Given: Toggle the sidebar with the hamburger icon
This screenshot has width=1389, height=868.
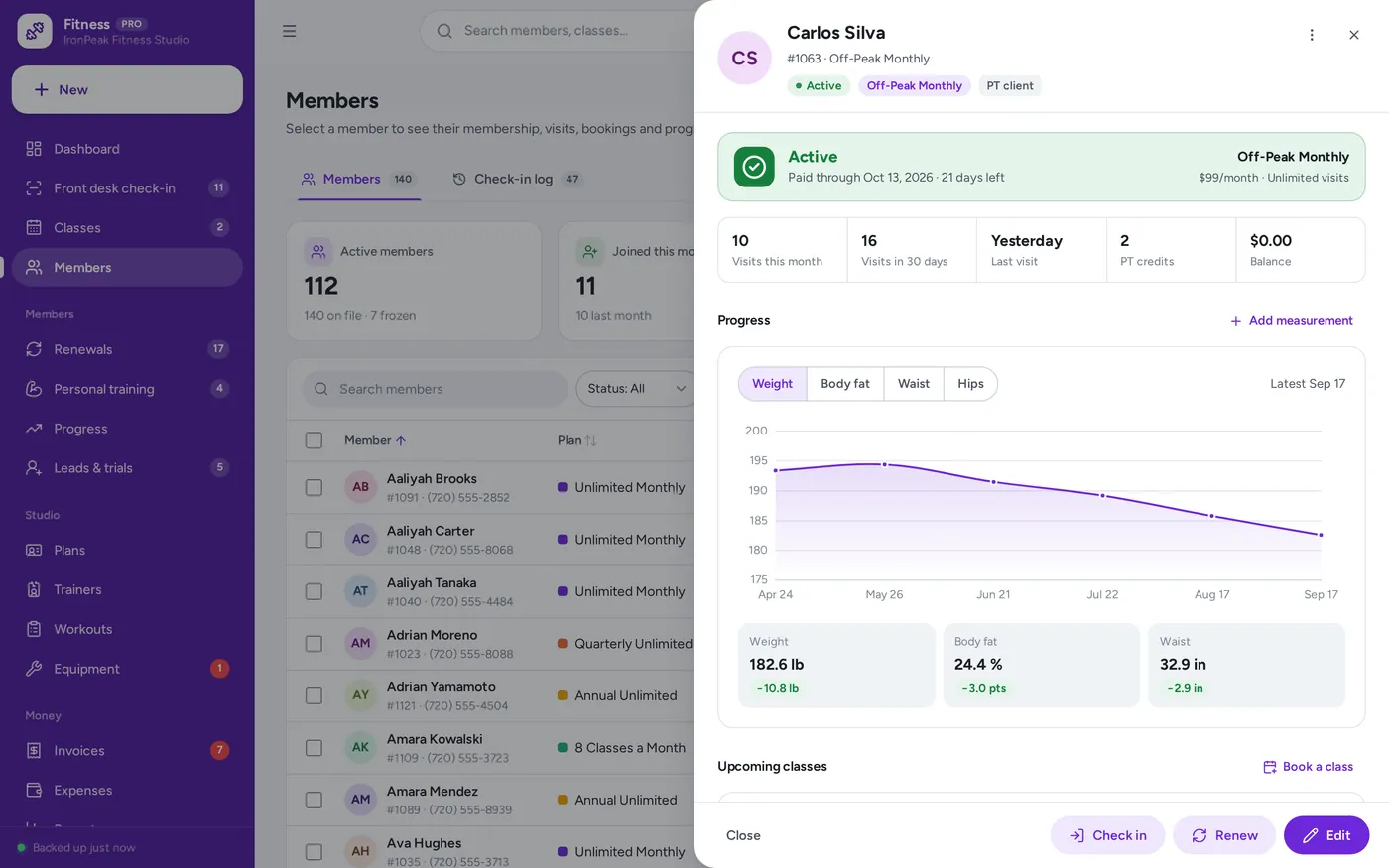Looking at the screenshot, I should (x=290, y=31).
